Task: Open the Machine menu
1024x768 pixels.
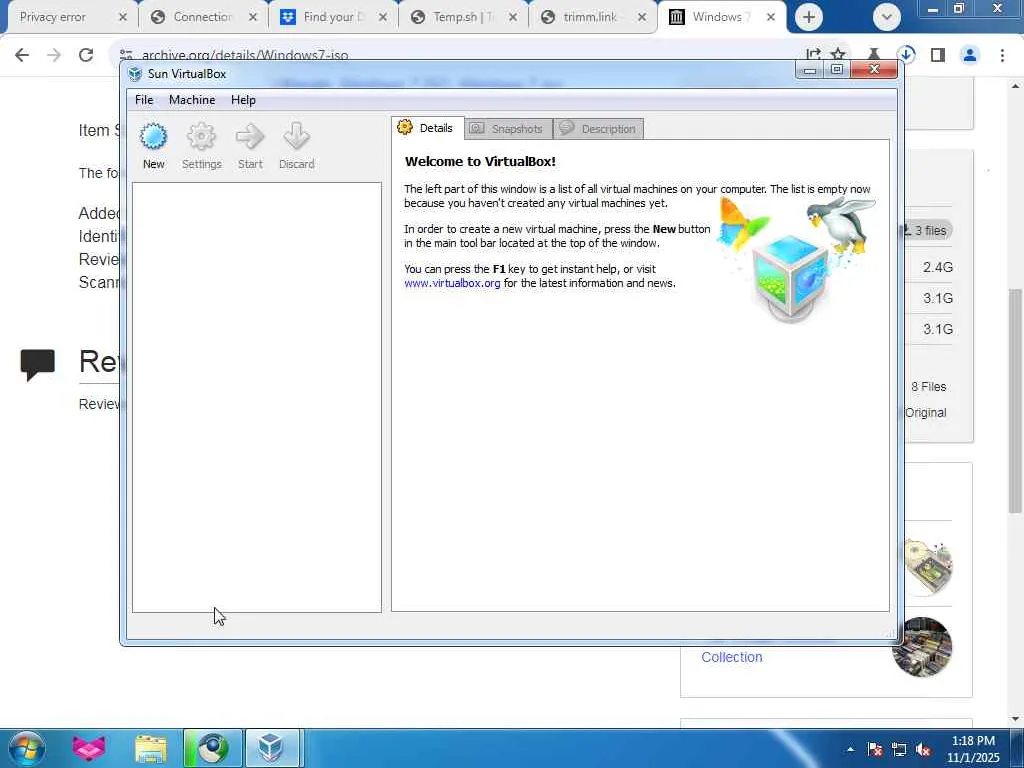Action: point(192,100)
